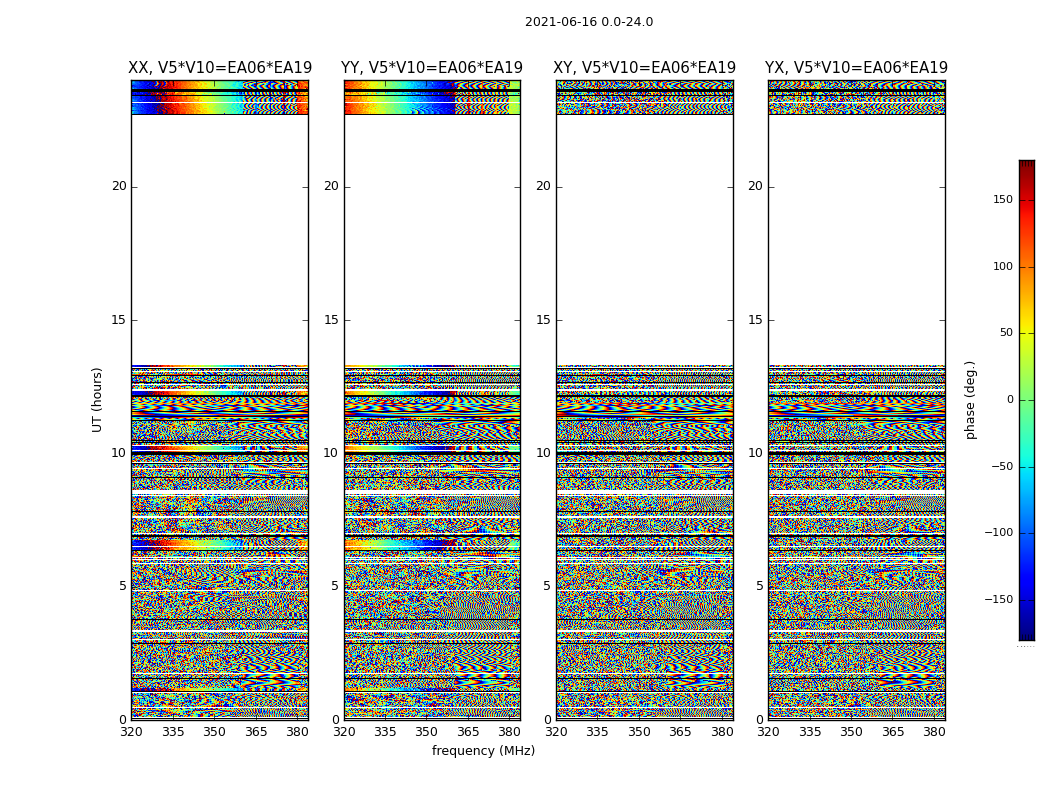Image resolution: width=1050 pixels, height=800 pixels.
Task: Click the XY phase waterfall plot
Action: (x=644, y=400)
